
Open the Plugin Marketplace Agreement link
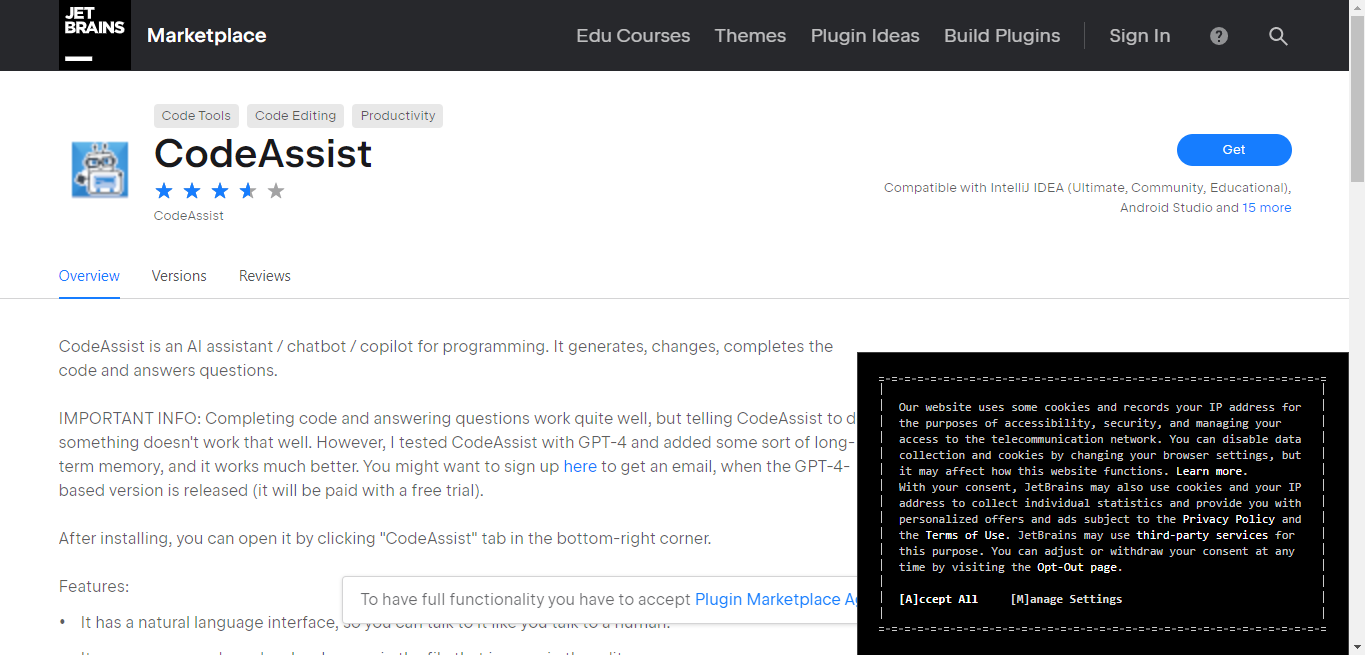point(776,600)
